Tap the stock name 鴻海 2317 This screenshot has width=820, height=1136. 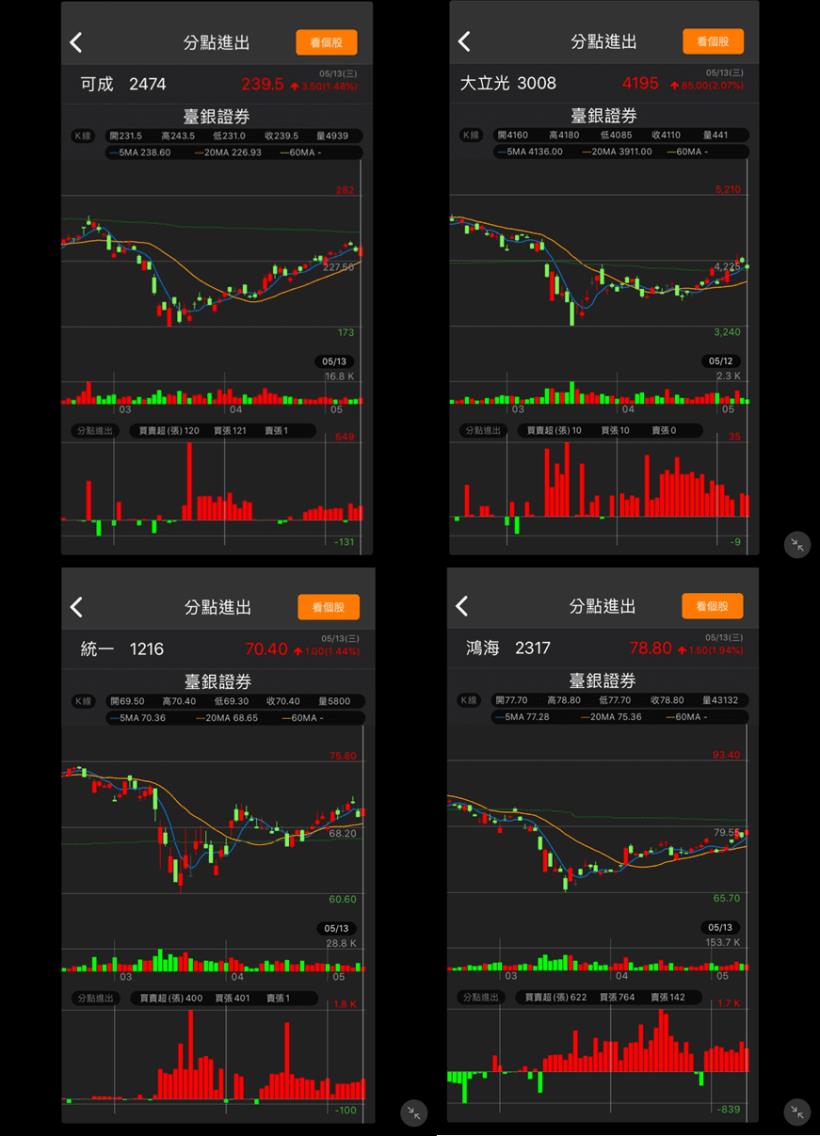(508, 648)
